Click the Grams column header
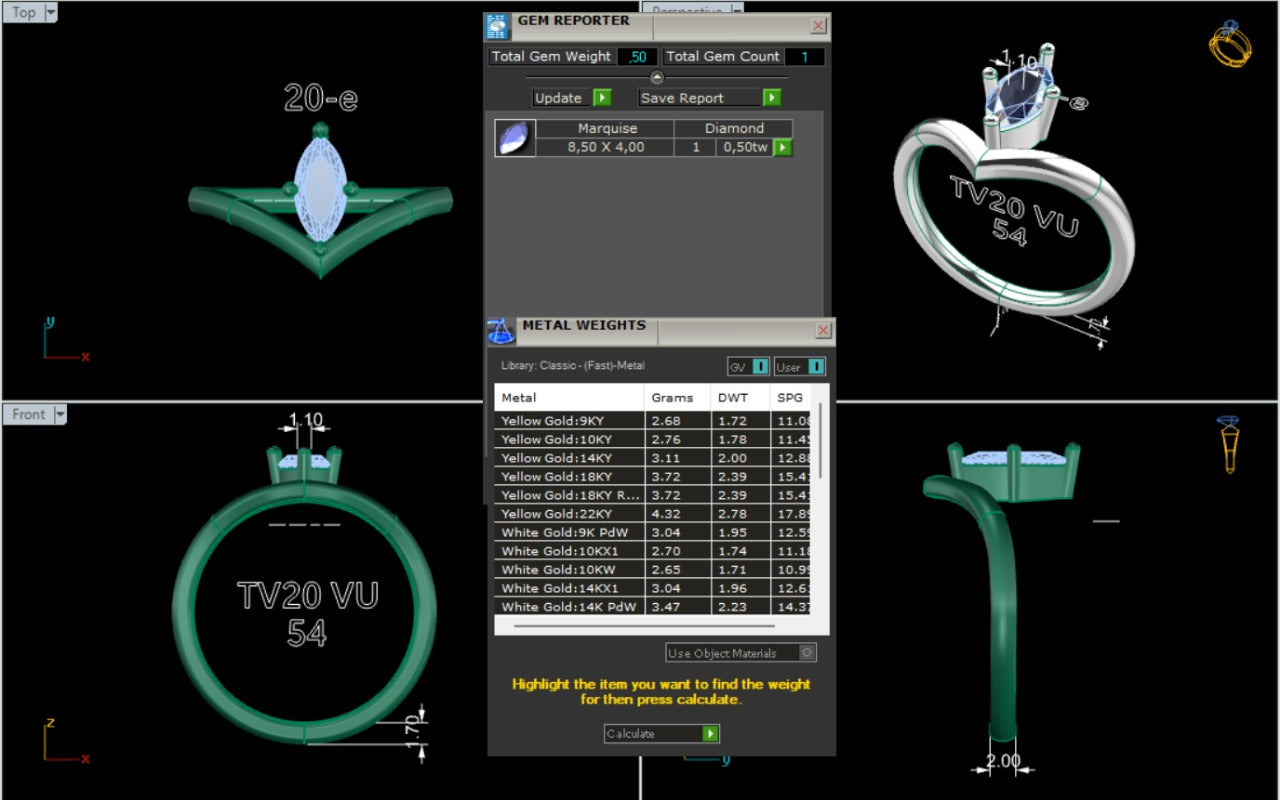Screen dimensions: 1280x800 pos(677,398)
